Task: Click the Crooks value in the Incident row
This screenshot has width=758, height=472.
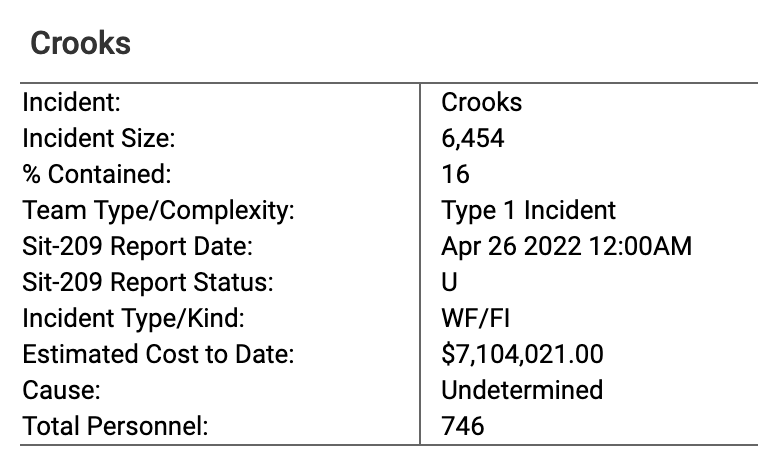Action: click(x=481, y=103)
